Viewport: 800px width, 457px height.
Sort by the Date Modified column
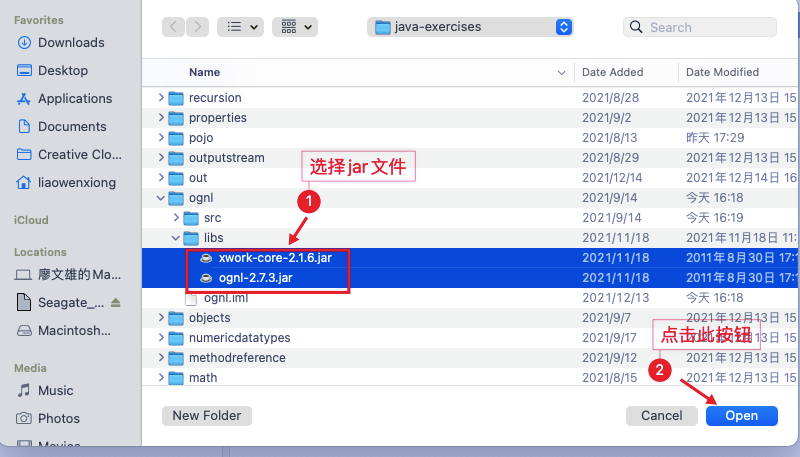(x=722, y=72)
